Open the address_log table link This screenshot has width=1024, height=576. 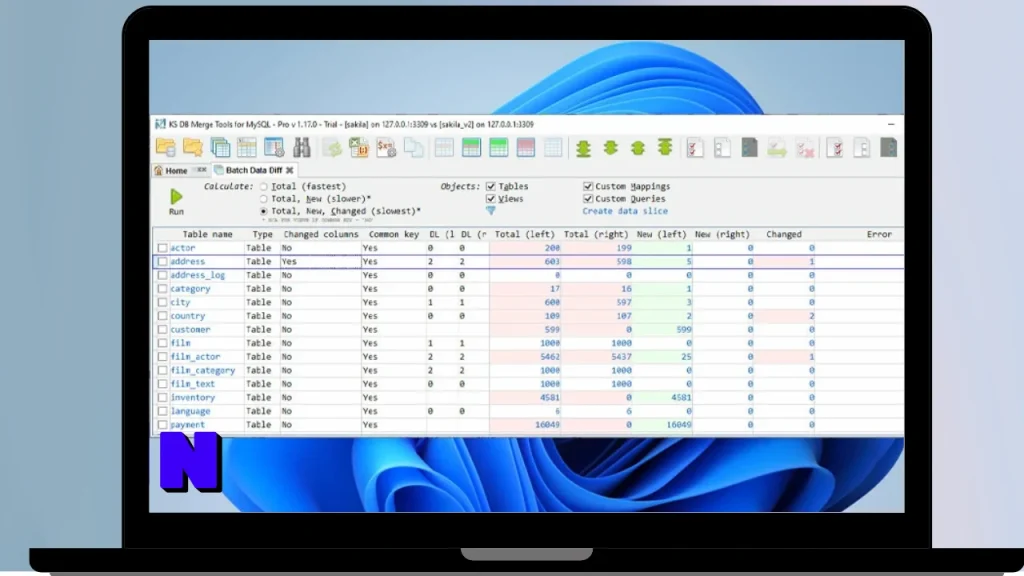coord(197,276)
